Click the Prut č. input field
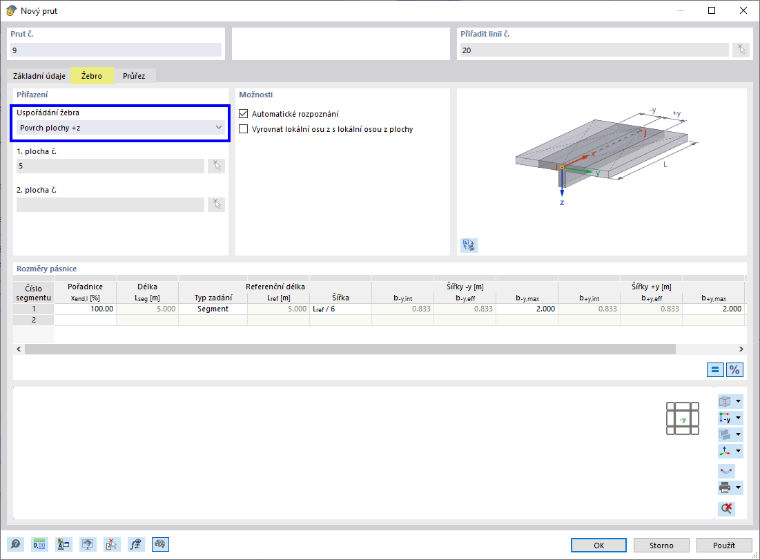Viewport: 760px width, 560px height. [116, 50]
